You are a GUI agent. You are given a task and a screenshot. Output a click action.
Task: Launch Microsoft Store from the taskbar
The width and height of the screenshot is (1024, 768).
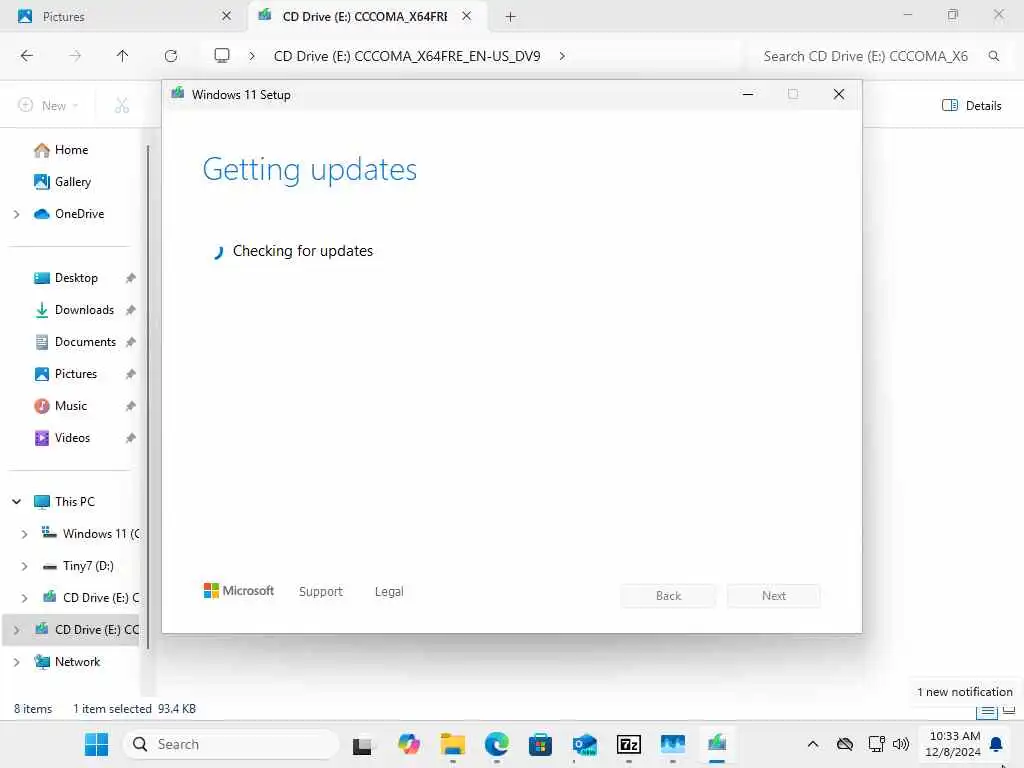pyautogui.click(x=540, y=744)
